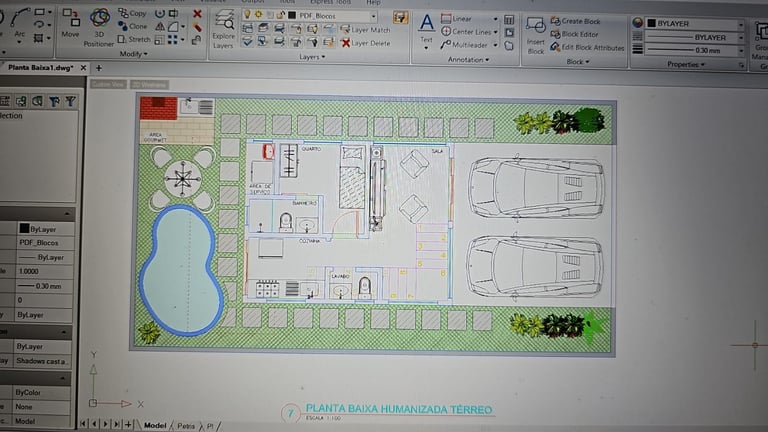Select the Center Lines tool

coord(465,32)
